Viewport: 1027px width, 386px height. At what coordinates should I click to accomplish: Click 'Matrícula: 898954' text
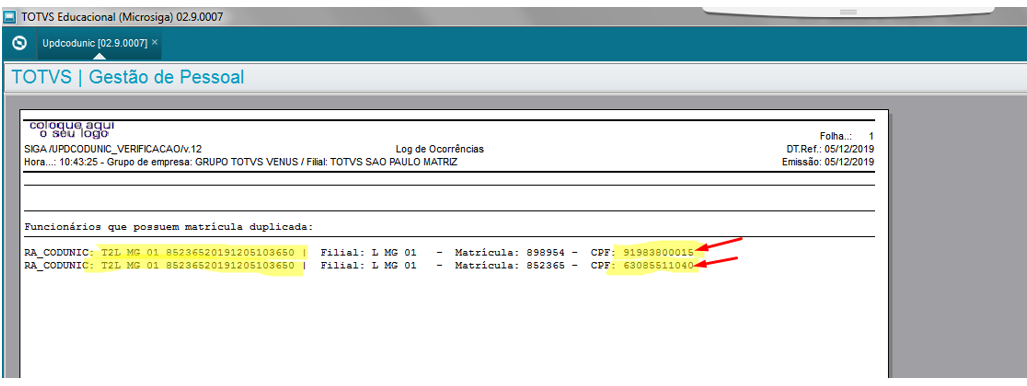[510, 251]
